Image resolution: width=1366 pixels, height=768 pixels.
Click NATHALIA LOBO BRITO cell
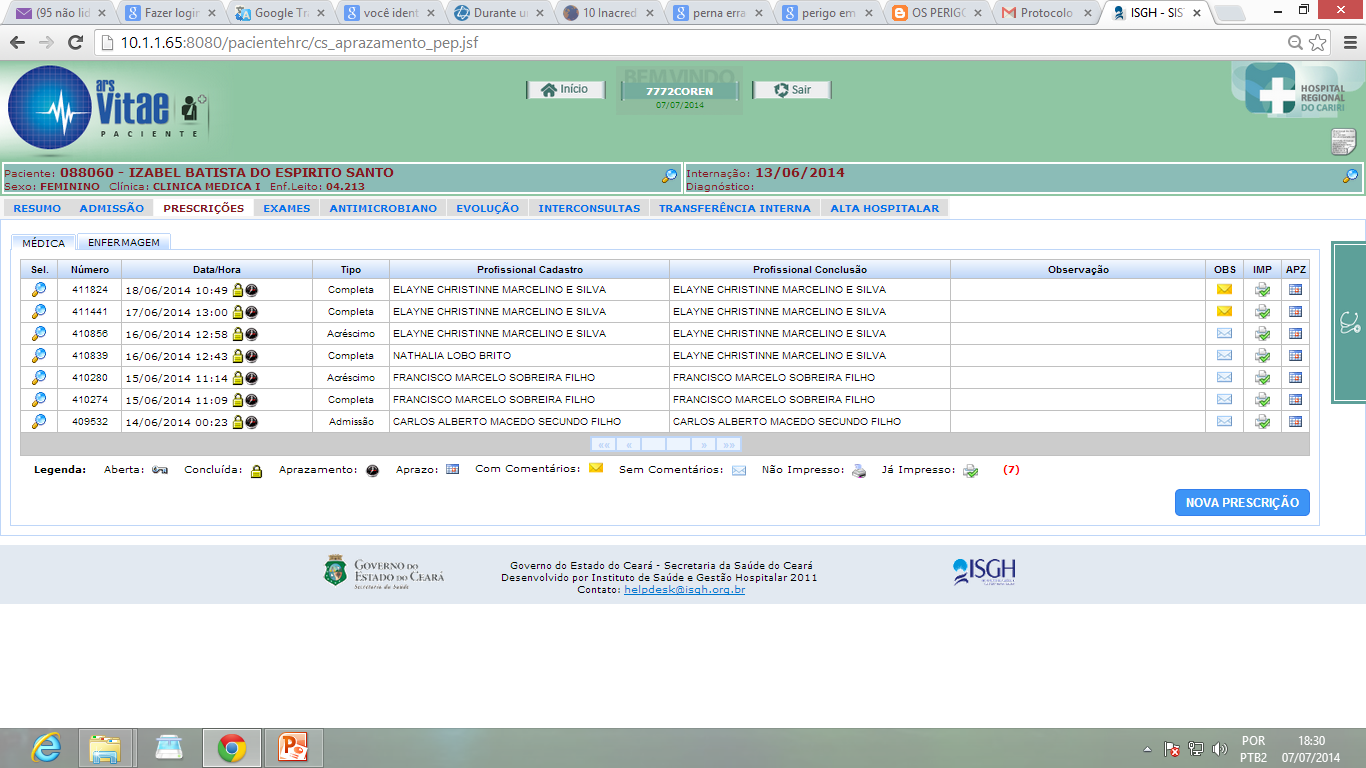pyautogui.click(x=530, y=356)
